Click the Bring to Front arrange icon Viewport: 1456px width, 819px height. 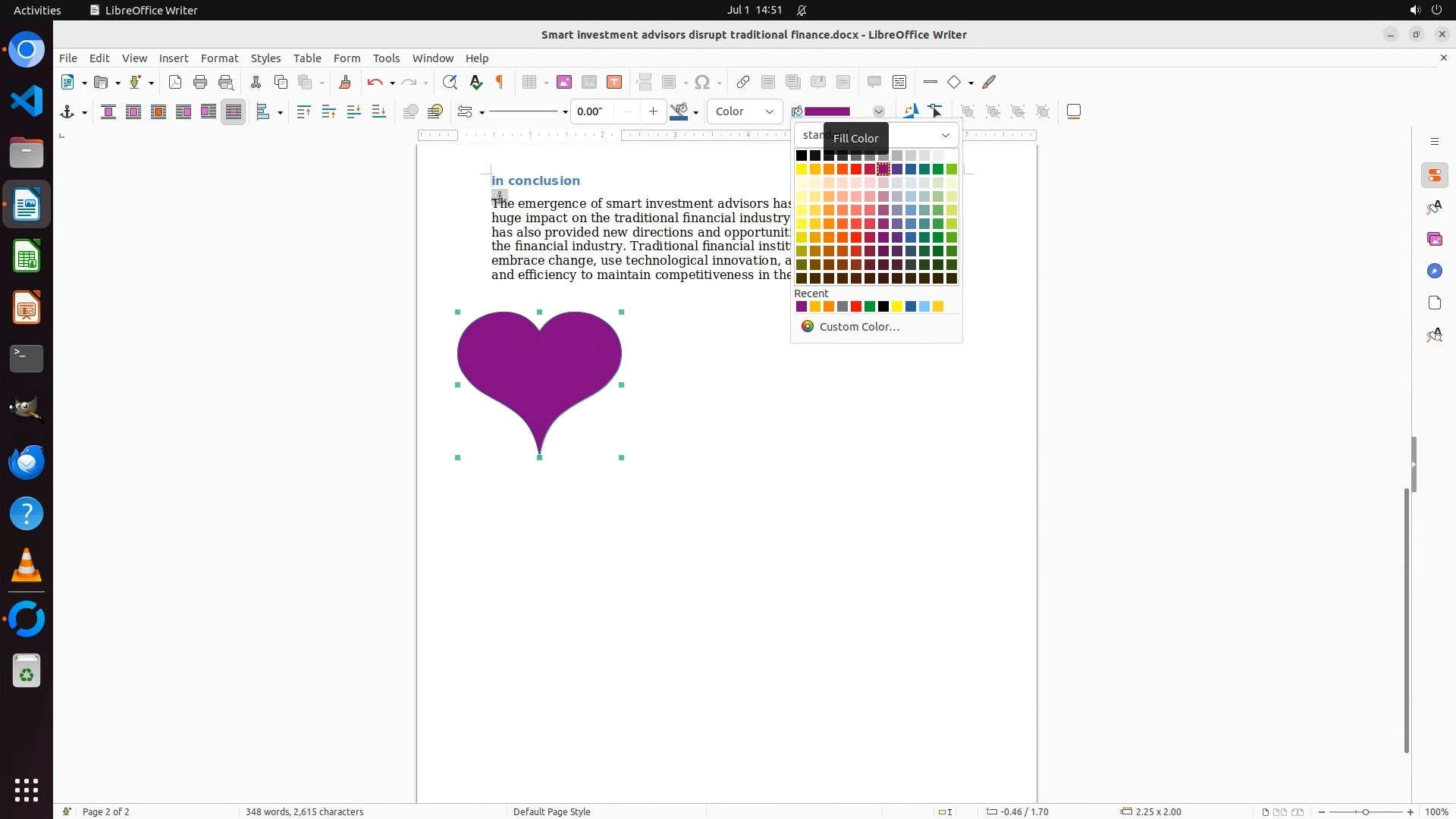303,112
